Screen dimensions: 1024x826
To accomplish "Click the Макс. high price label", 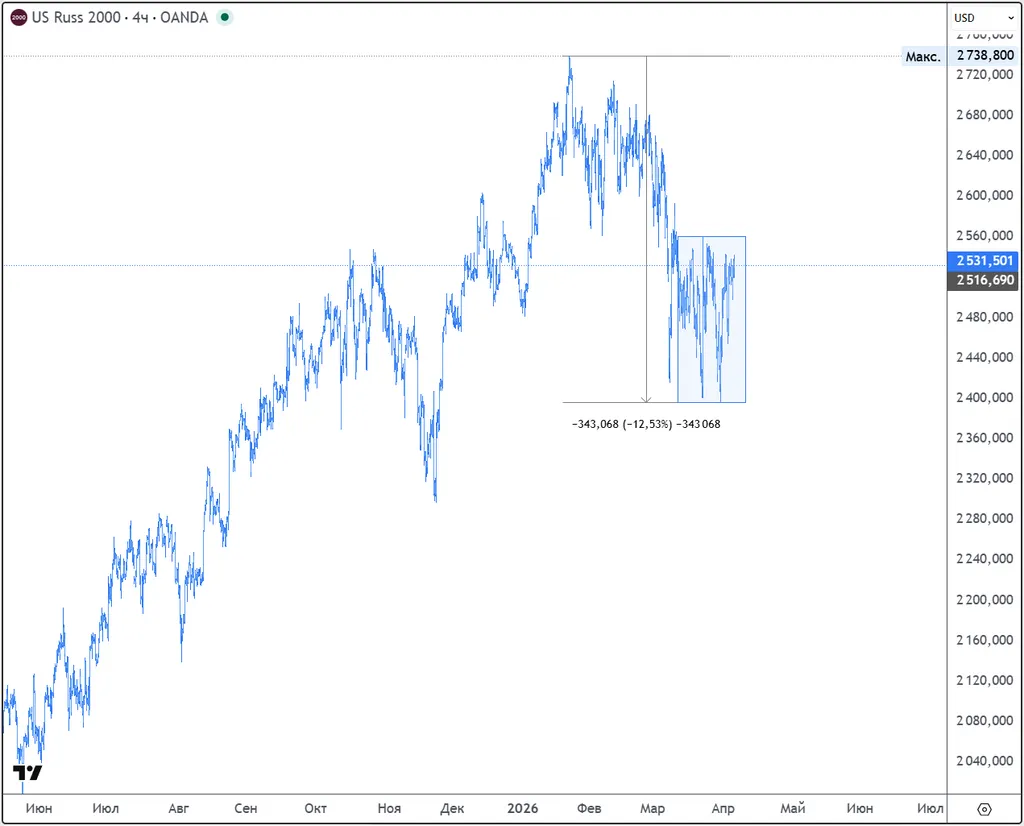I will pyautogui.click(x=922, y=57).
